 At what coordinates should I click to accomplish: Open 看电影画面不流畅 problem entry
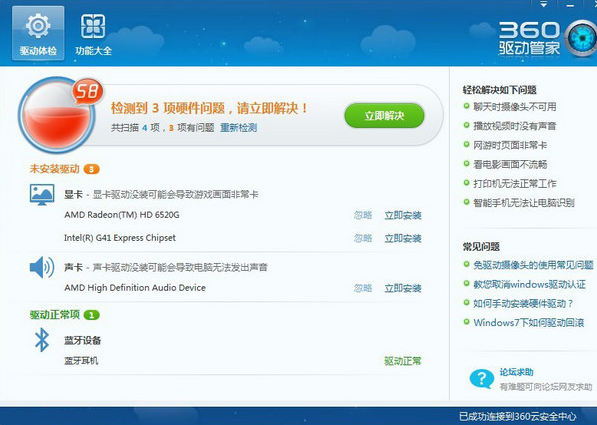[x=510, y=164]
